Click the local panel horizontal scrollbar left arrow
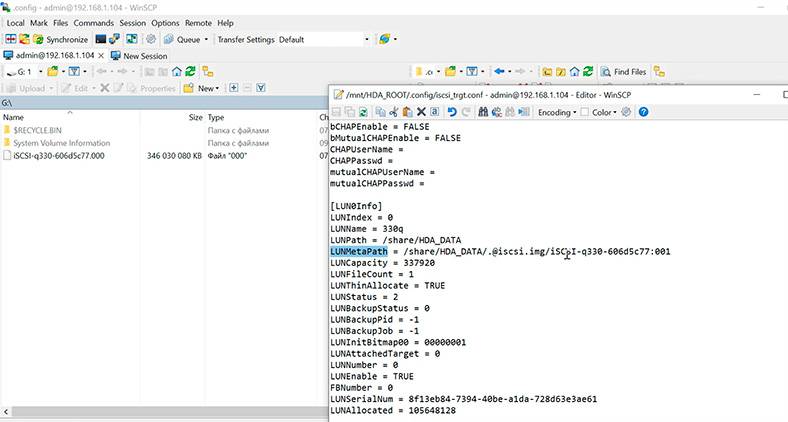Image resolution: width=788 pixels, height=422 pixels. pos(5,412)
